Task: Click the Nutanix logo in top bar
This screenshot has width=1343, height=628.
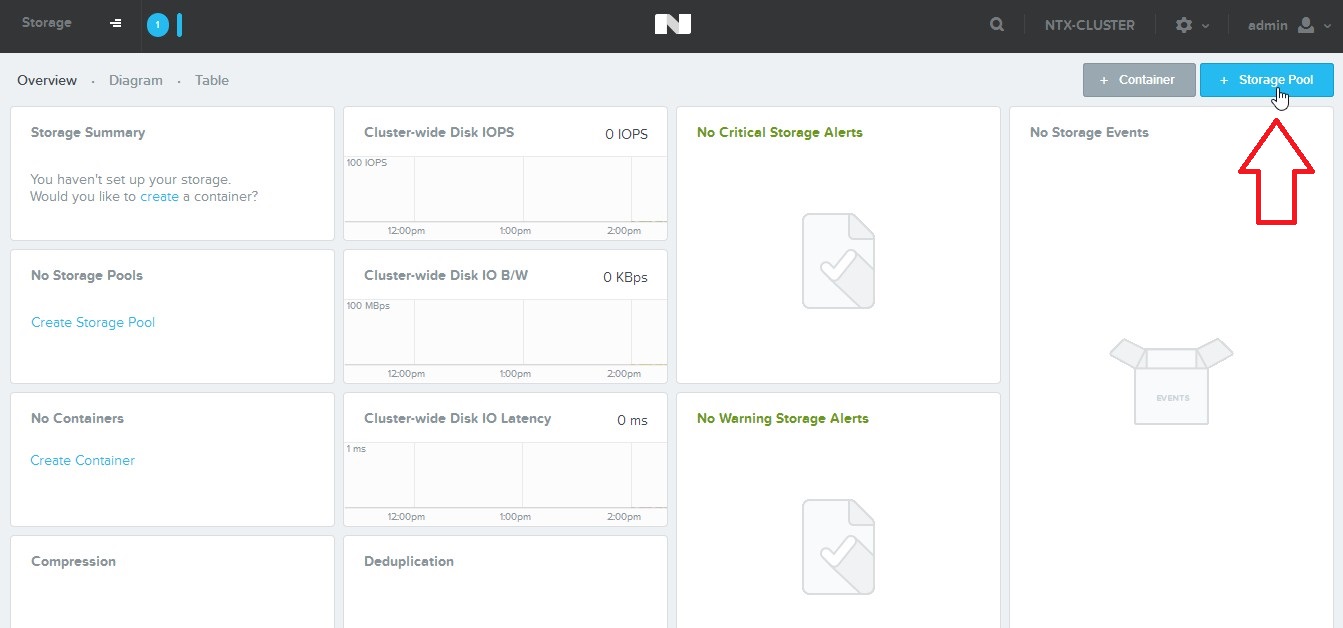Action: [672, 25]
